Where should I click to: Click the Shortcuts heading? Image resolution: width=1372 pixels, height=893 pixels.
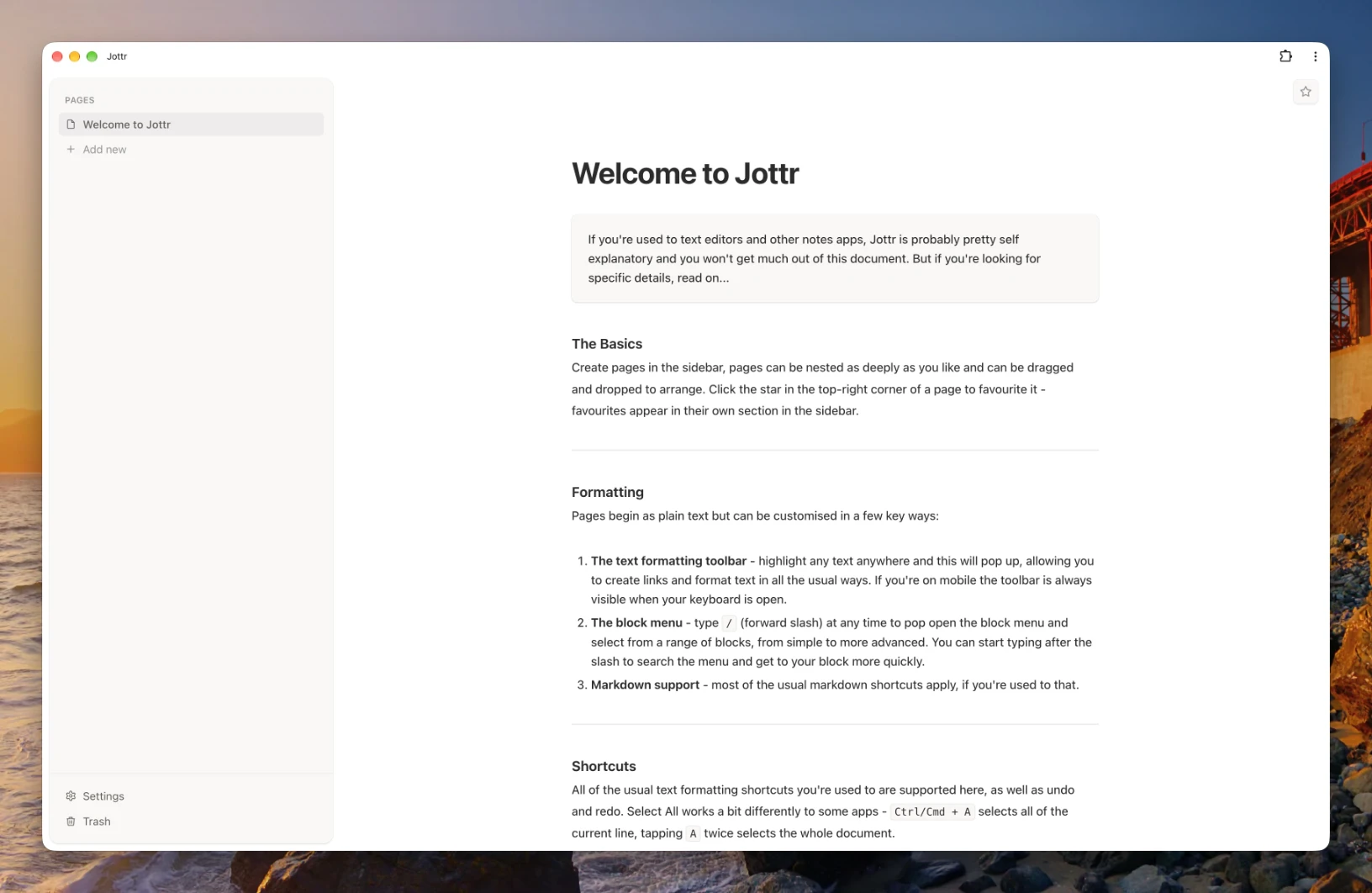point(604,766)
